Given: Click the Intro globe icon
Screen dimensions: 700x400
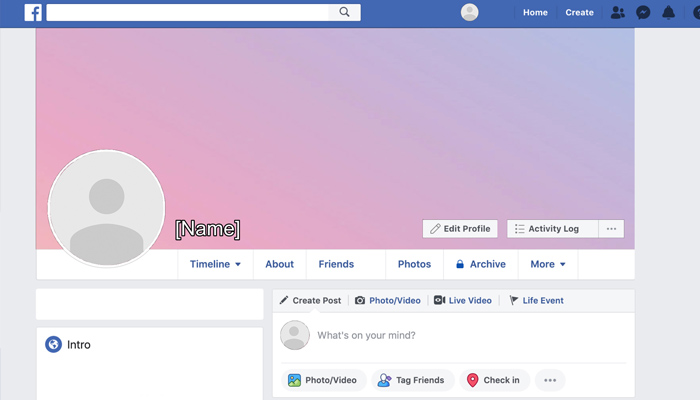Looking at the screenshot, I should [x=53, y=345].
